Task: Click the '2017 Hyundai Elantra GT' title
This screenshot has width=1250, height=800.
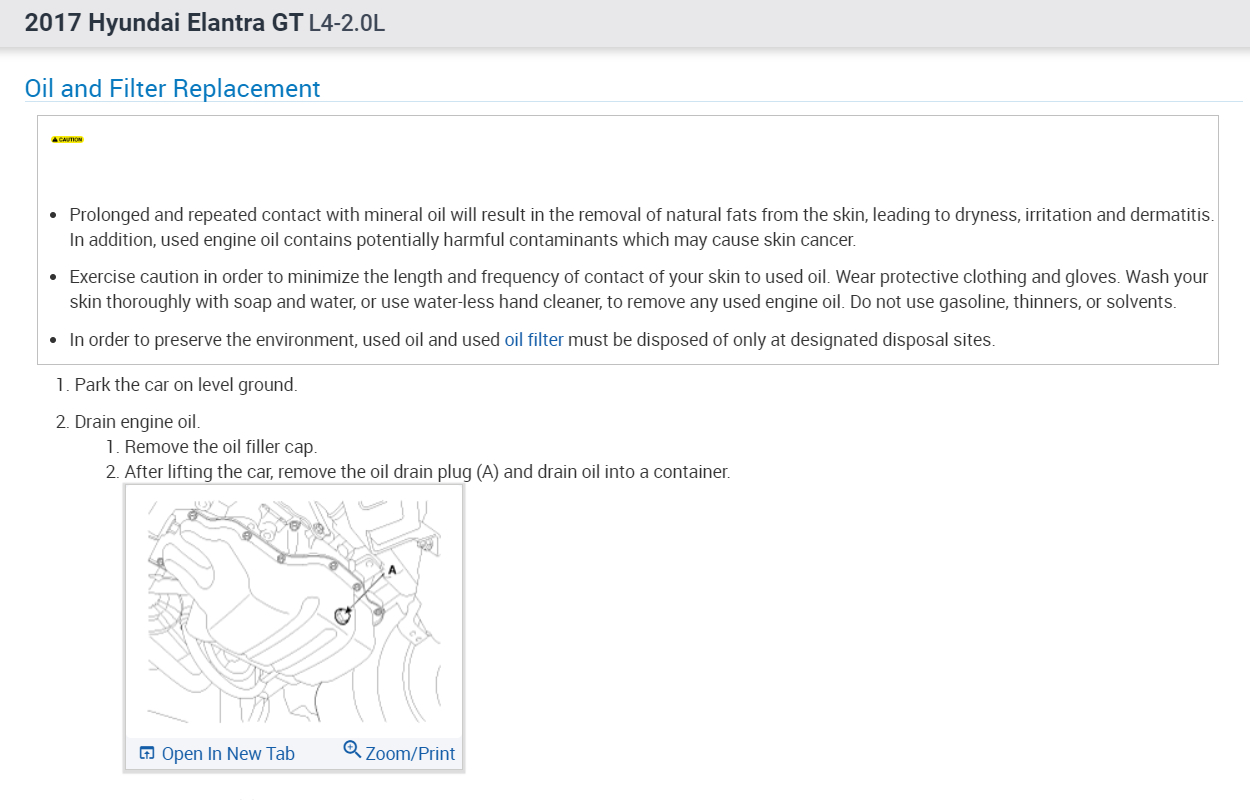Action: pos(164,23)
